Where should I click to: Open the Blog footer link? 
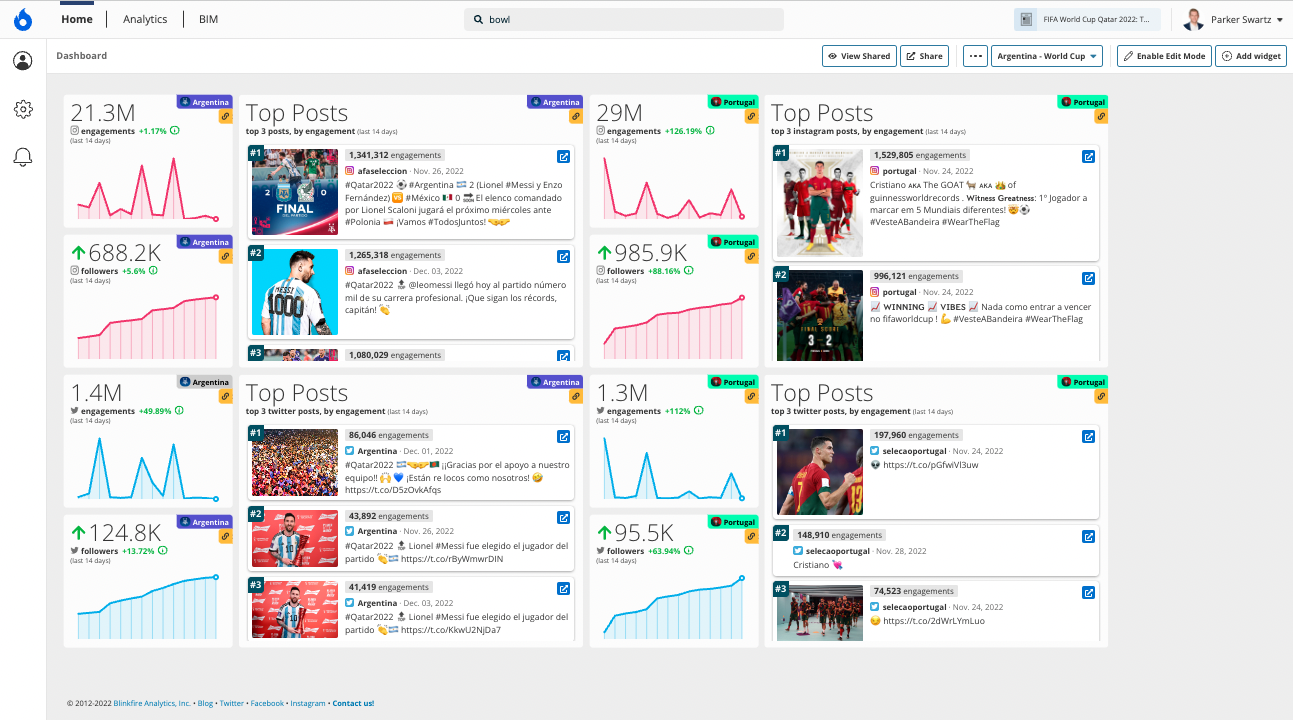(205, 703)
